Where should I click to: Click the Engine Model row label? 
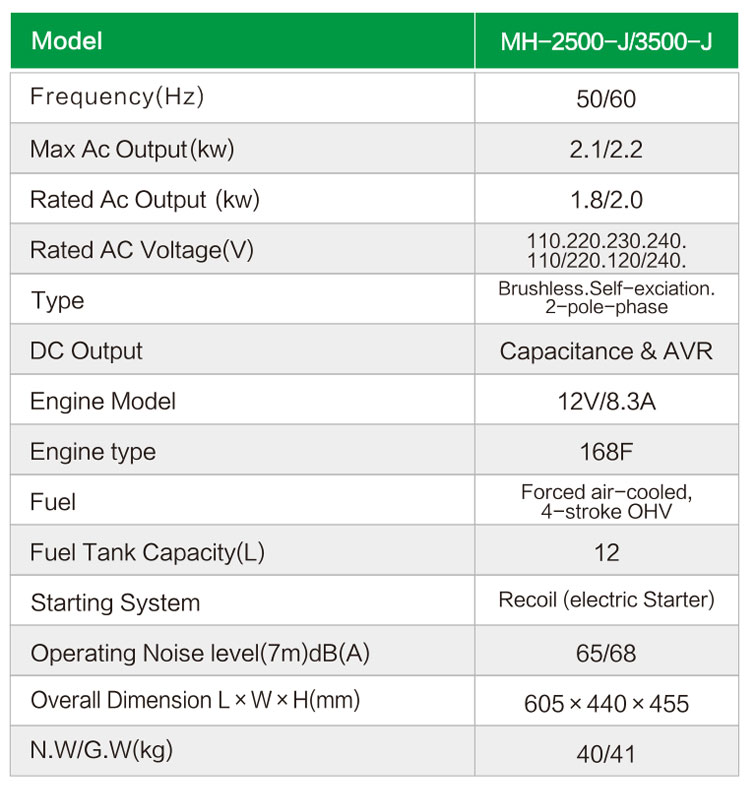pos(103,401)
